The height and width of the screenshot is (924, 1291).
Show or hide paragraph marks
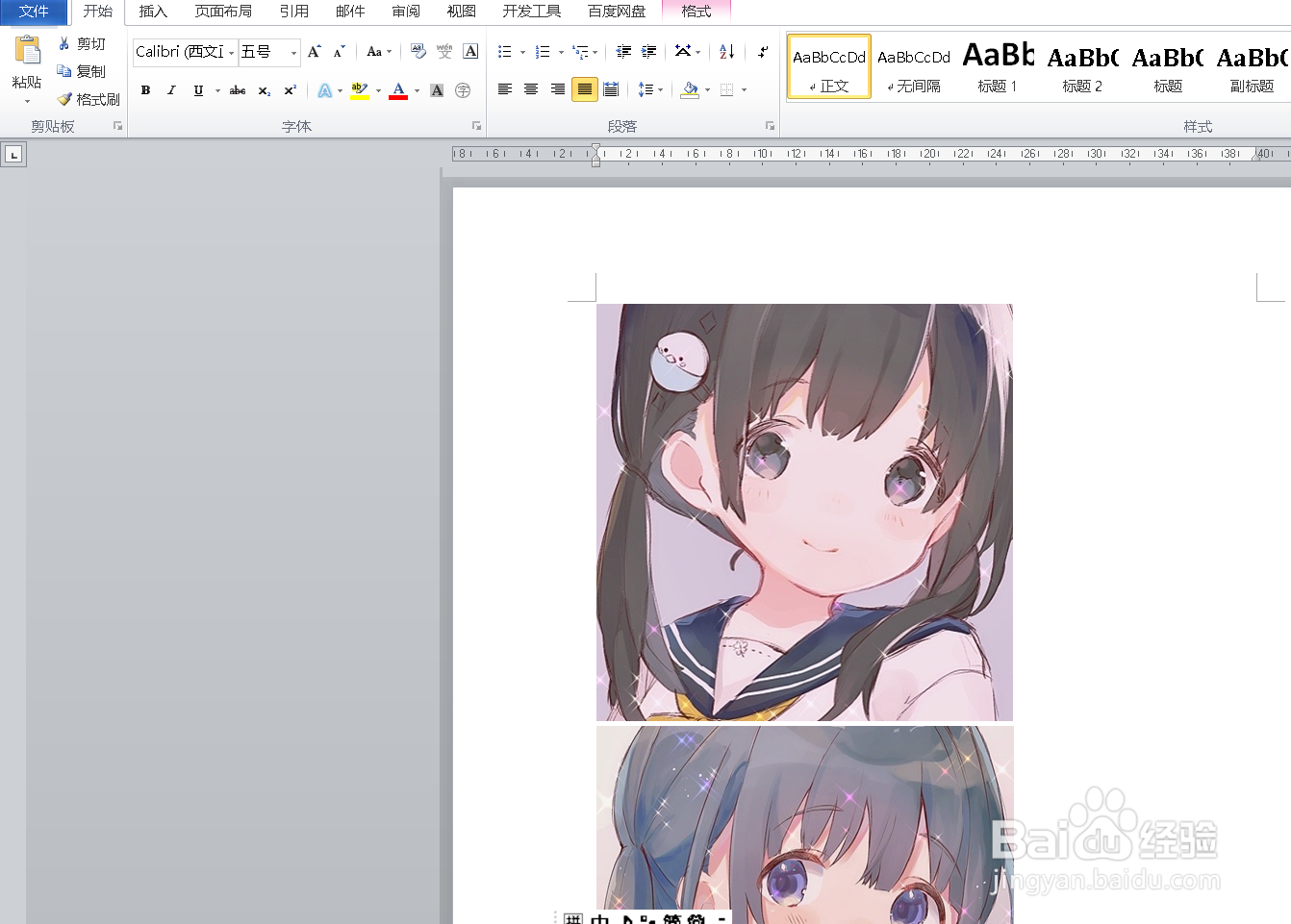(x=763, y=52)
